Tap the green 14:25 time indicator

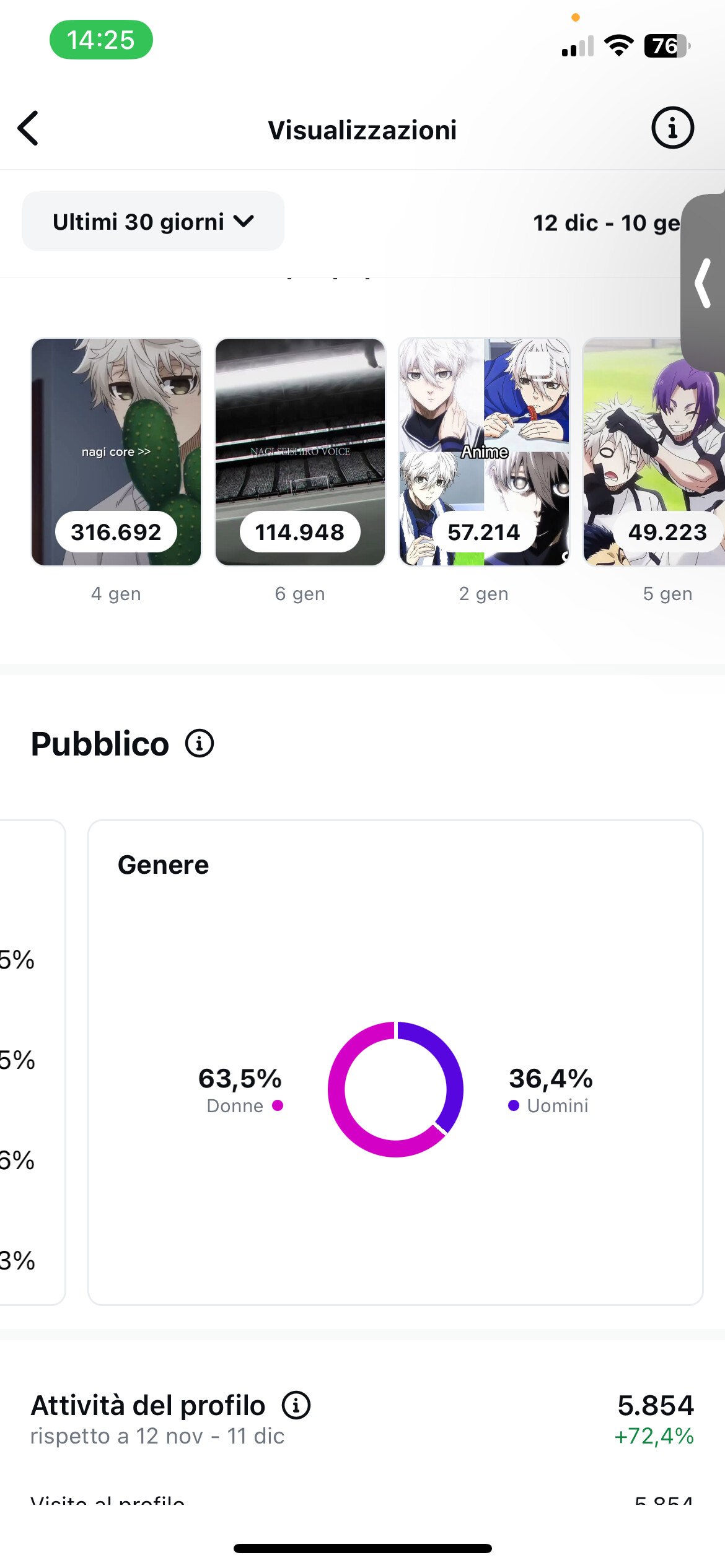[101, 40]
